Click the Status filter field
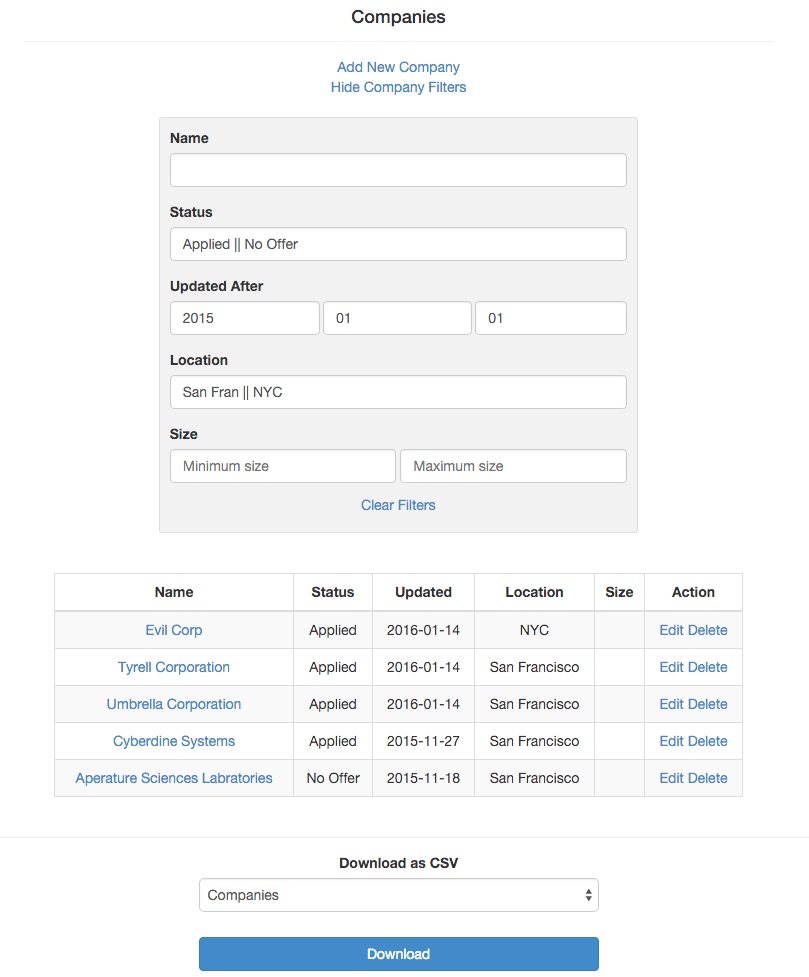Image resolution: width=809 pixels, height=977 pixels. pyautogui.click(x=398, y=244)
